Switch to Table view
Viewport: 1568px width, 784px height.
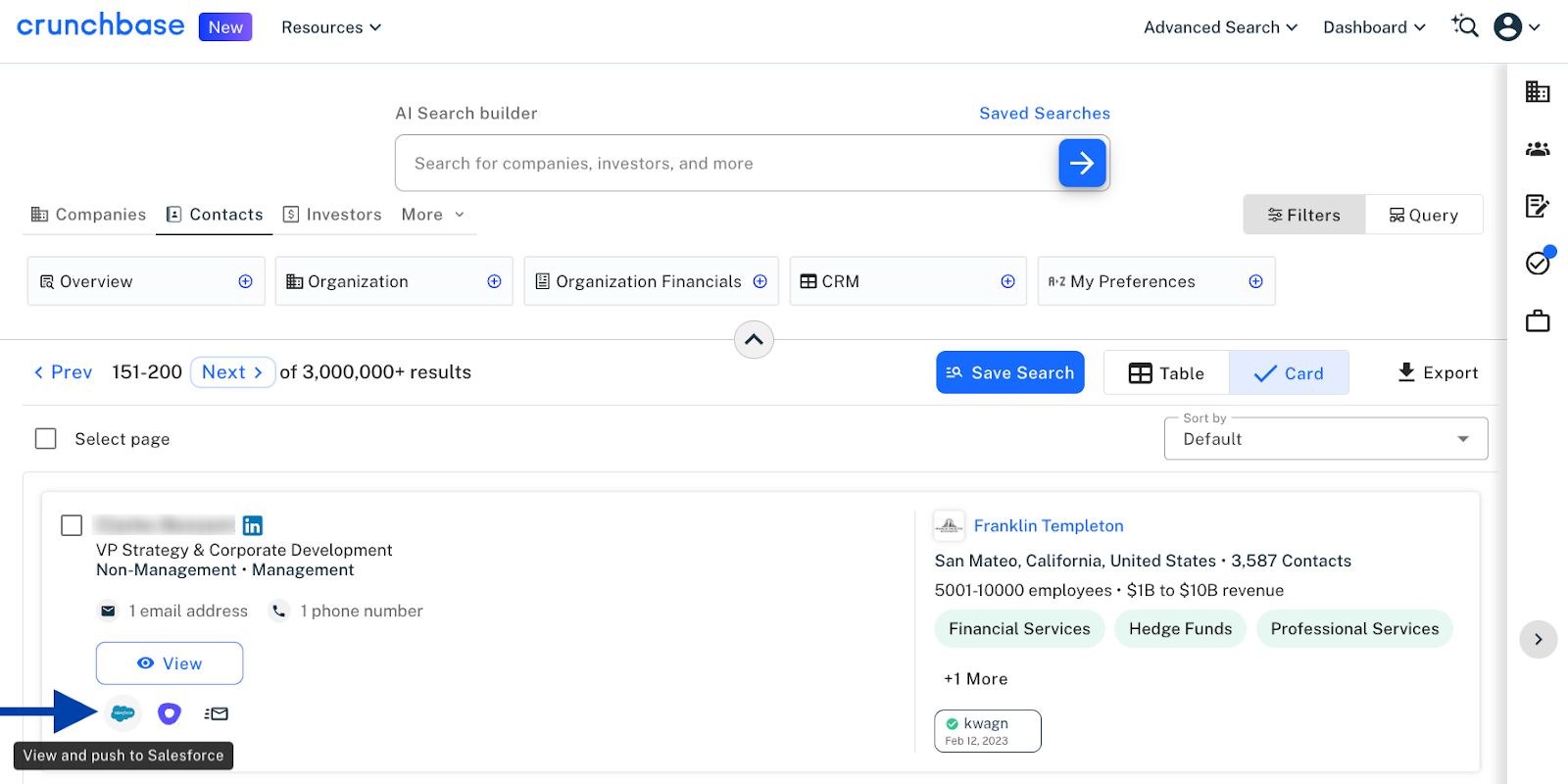(x=1166, y=372)
